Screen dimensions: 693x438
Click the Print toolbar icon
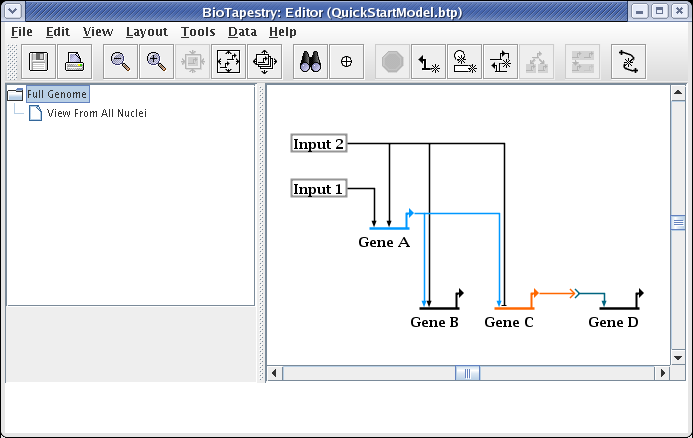76,62
